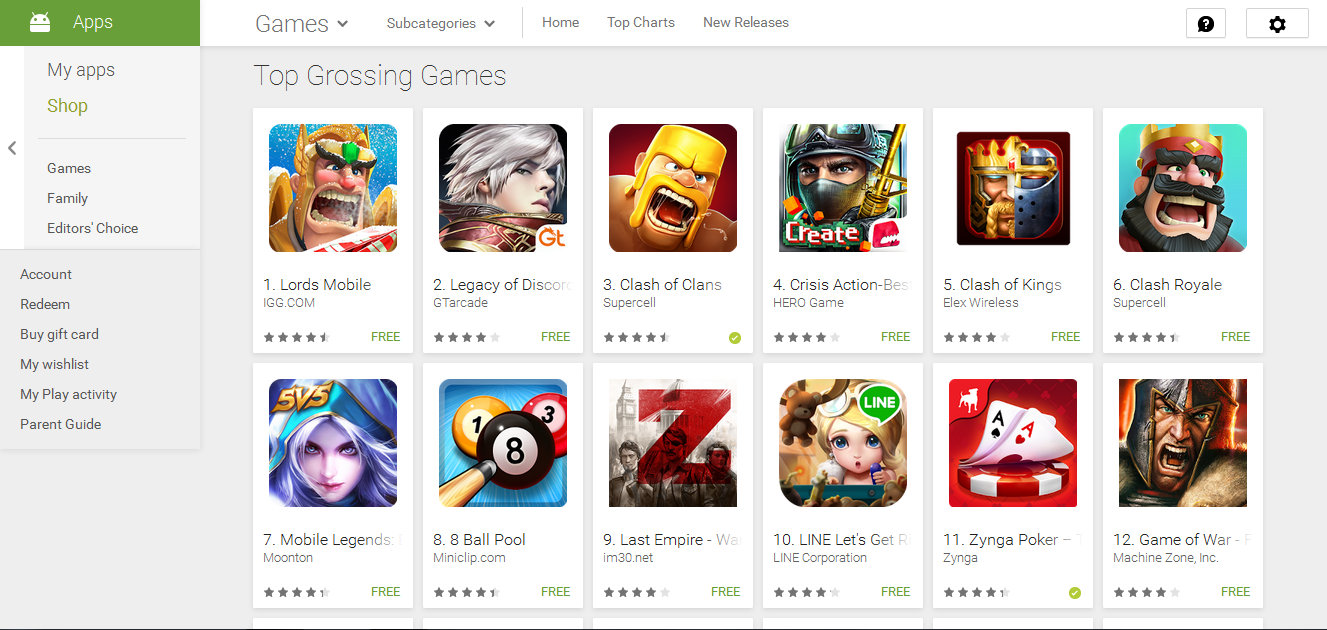Click the Android Apps logo icon

tap(40, 22)
